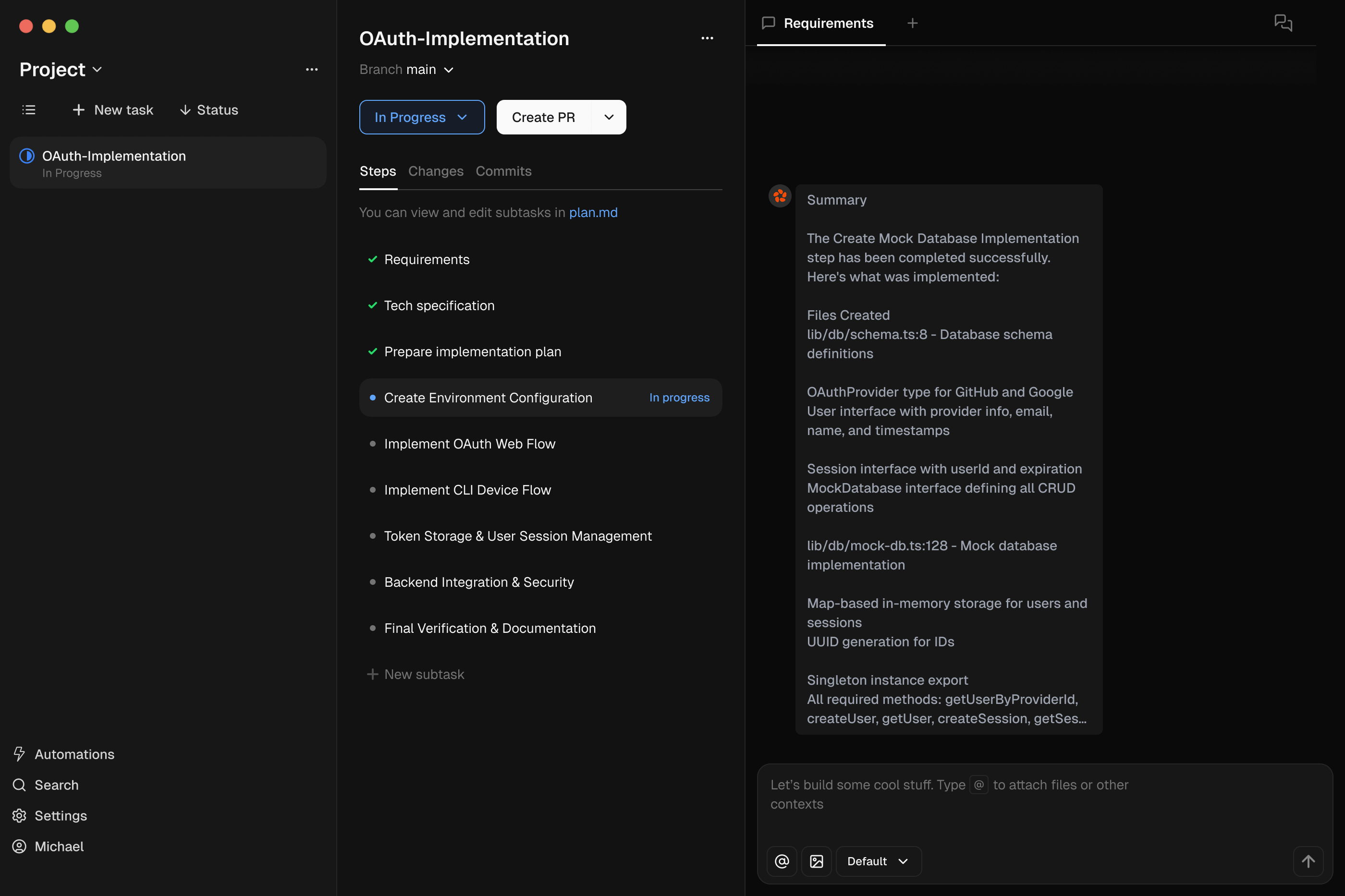
Task: Click the list view icon in sidebar
Action: [28, 109]
